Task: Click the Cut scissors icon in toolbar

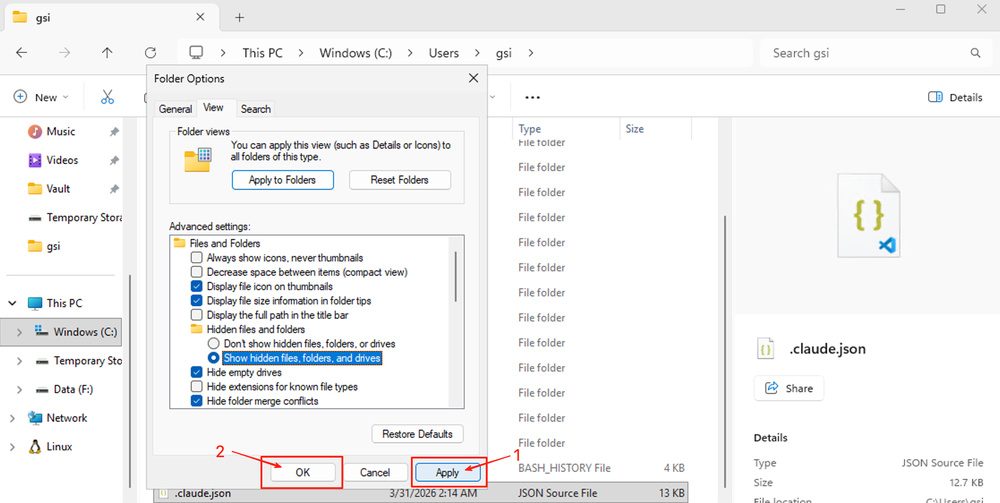Action: click(x=108, y=97)
